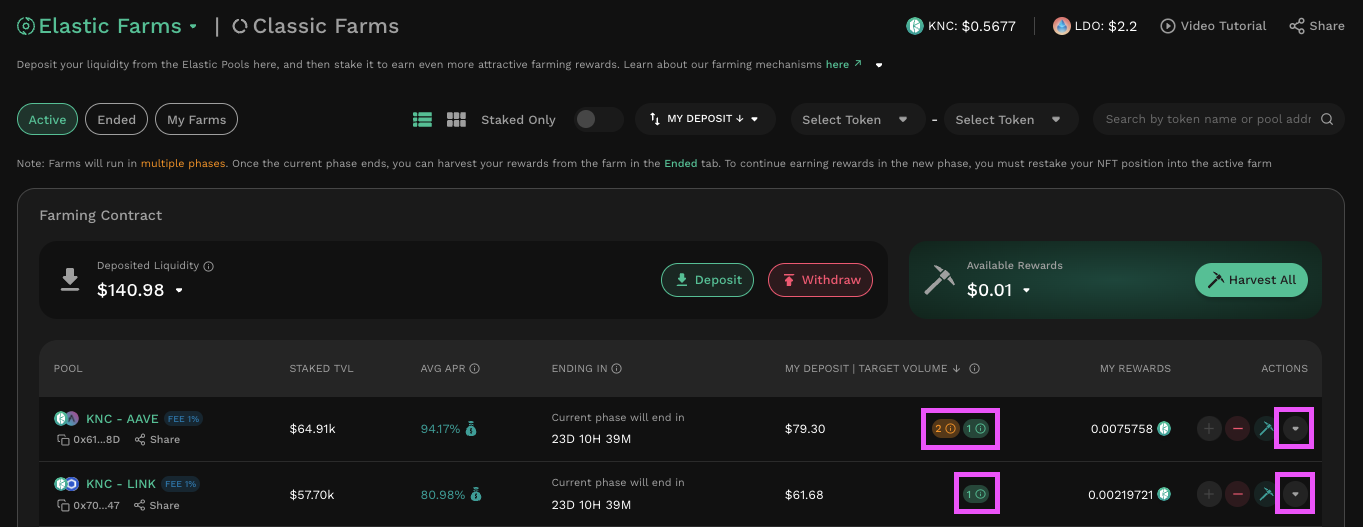The image size is (1363, 527).
Task: Toggle the Staked Only switch
Action: point(598,120)
